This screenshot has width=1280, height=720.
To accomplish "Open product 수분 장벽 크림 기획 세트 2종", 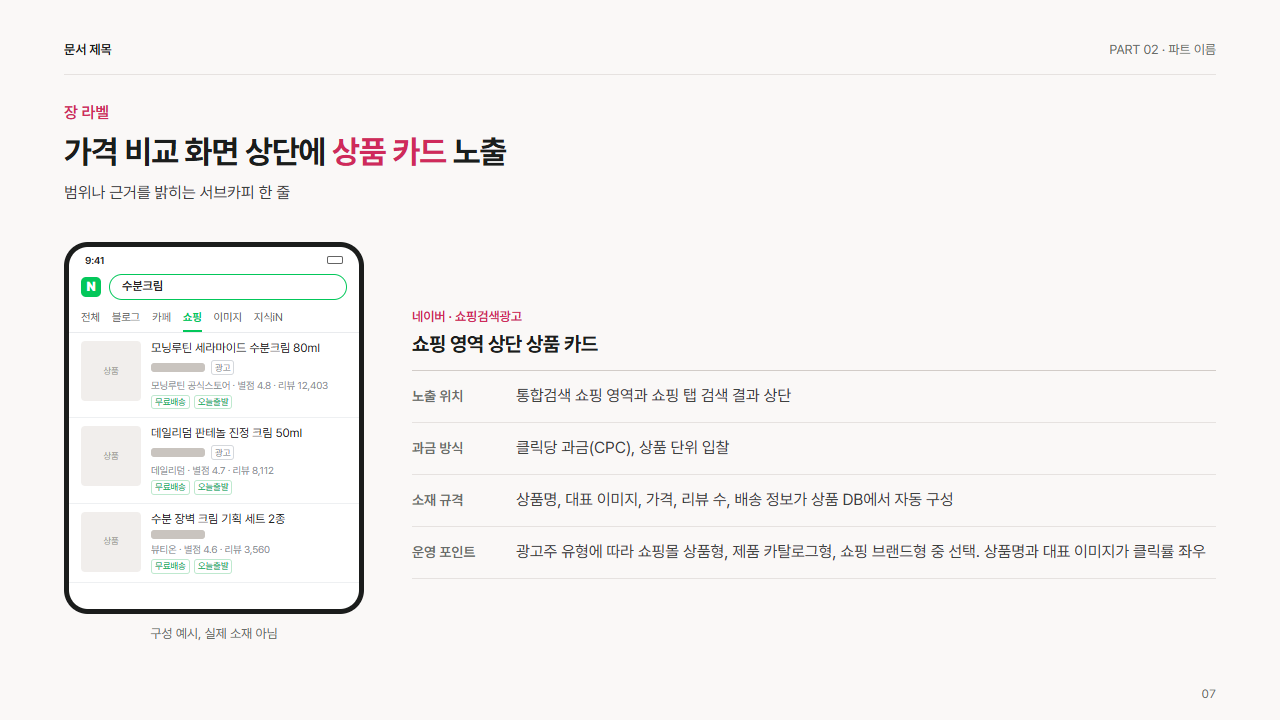I will tap(218, 519).
